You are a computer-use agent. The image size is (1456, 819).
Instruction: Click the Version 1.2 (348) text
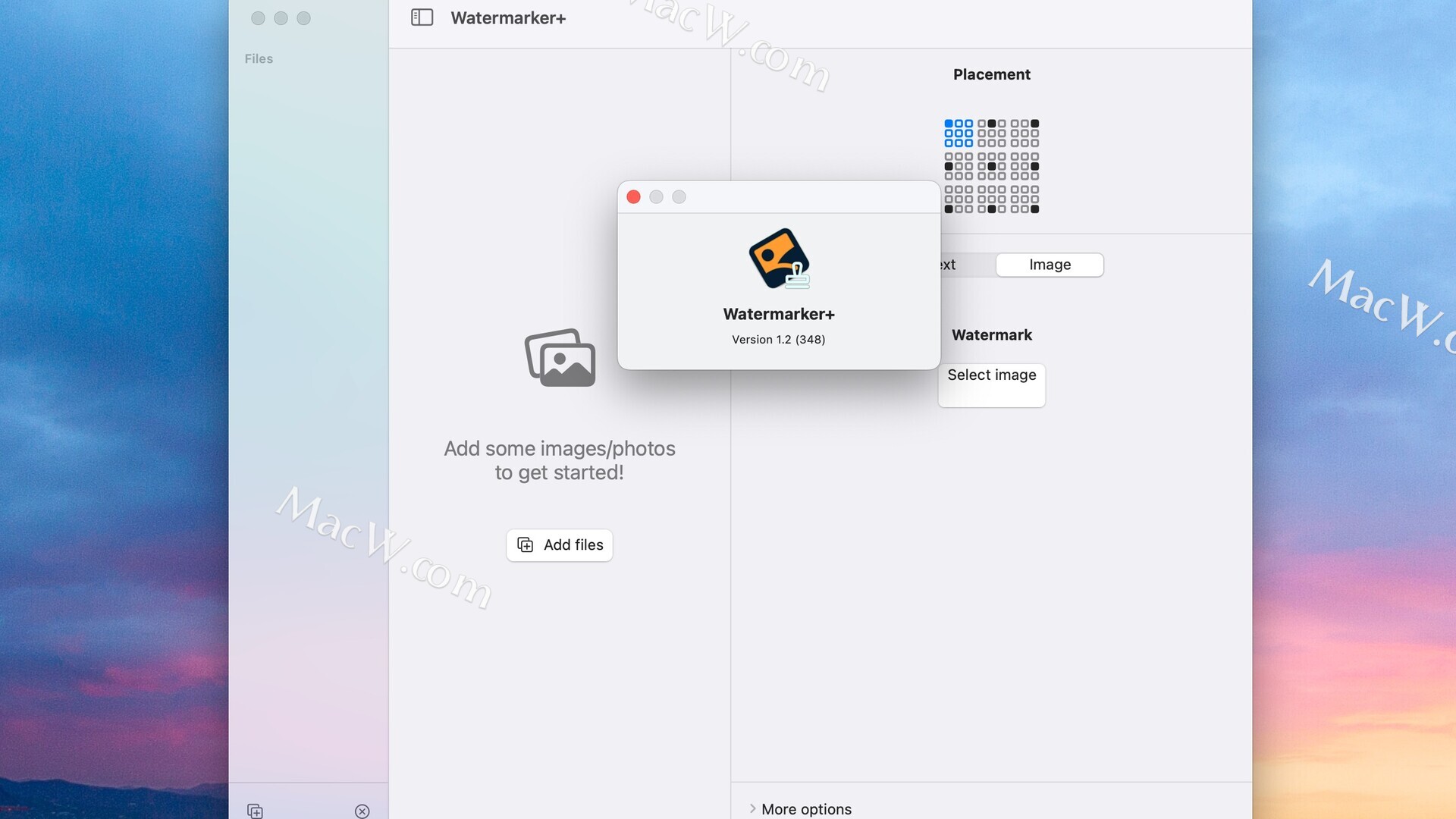779,339
